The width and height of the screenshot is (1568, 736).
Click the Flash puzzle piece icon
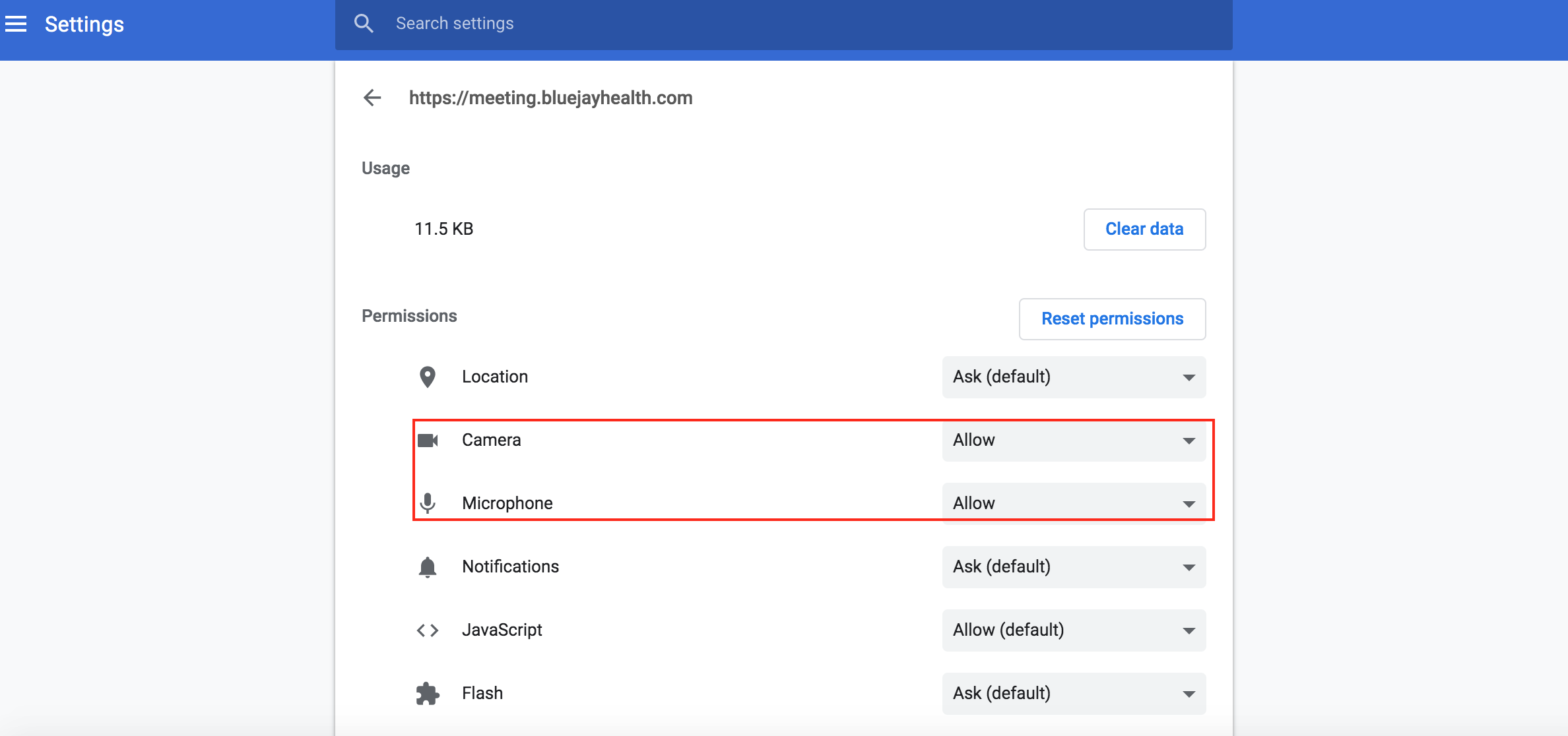[428, 694]
